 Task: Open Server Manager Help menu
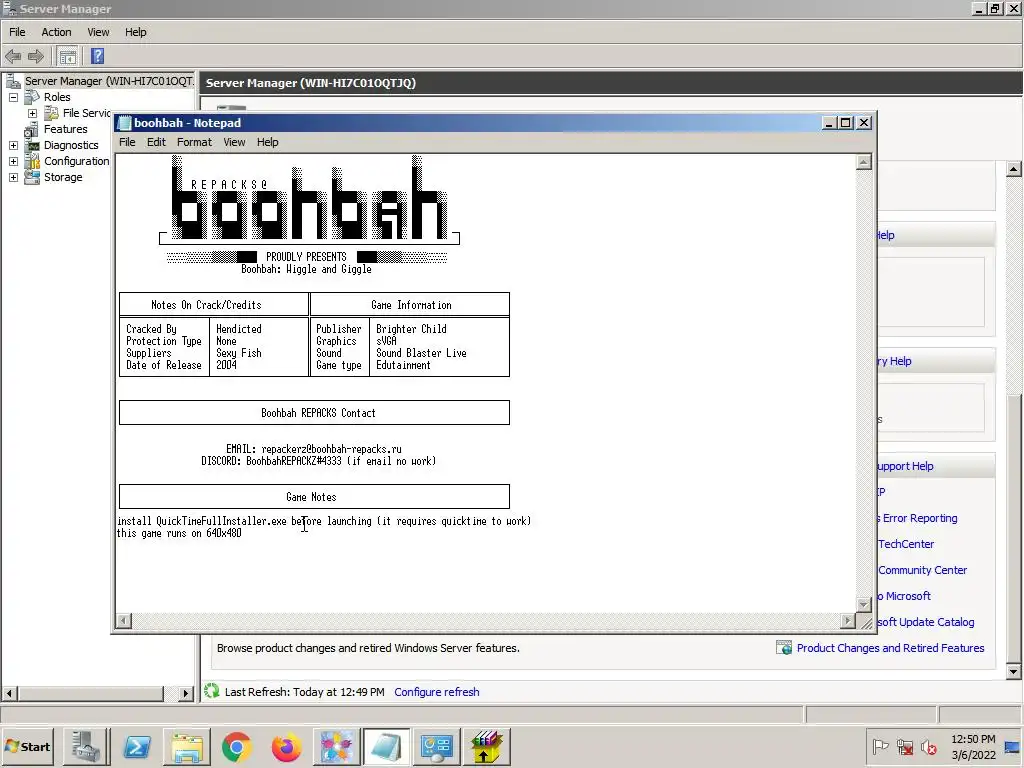coord(136,32)
